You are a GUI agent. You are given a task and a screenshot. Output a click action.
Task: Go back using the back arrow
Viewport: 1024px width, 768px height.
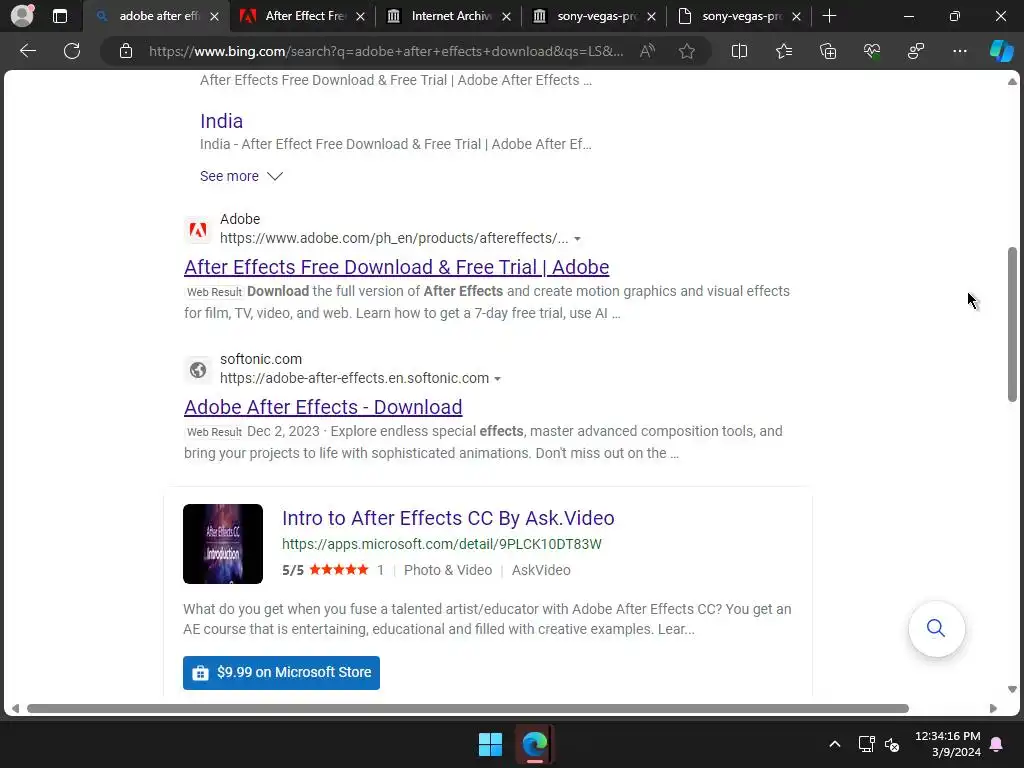28,51
